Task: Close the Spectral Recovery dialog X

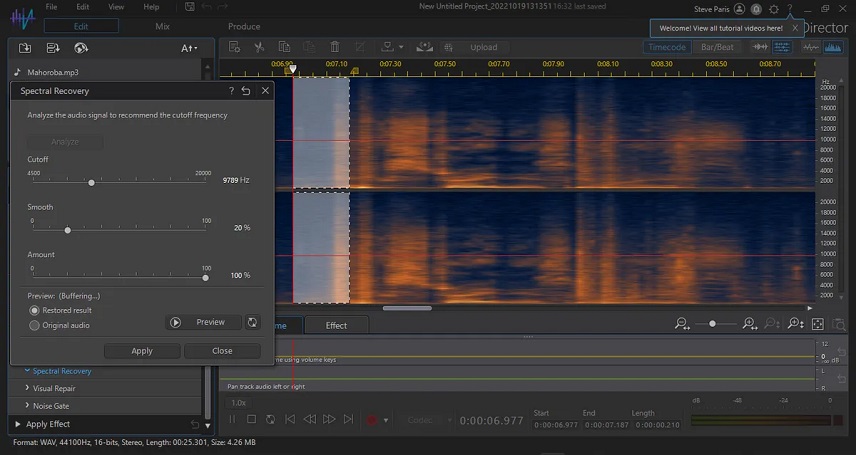Action: pos(265,91)
